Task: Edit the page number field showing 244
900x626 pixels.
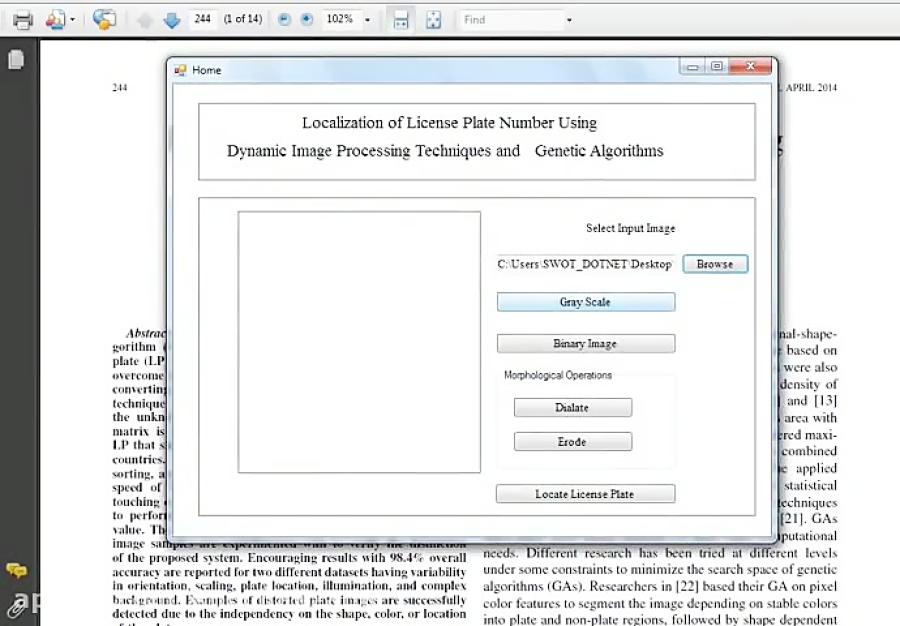Action: pos(202,19)
